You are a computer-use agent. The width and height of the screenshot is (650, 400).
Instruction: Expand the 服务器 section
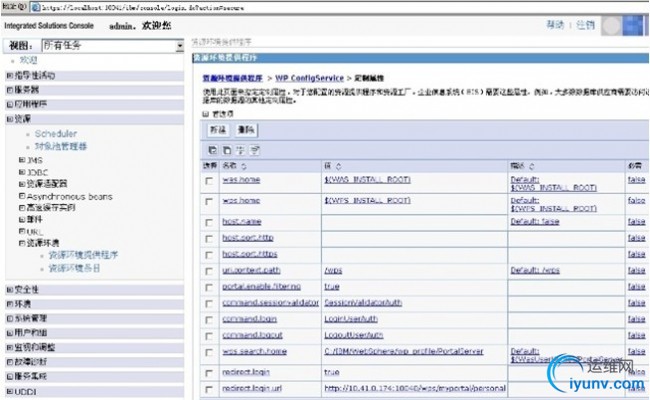(10, 90)
